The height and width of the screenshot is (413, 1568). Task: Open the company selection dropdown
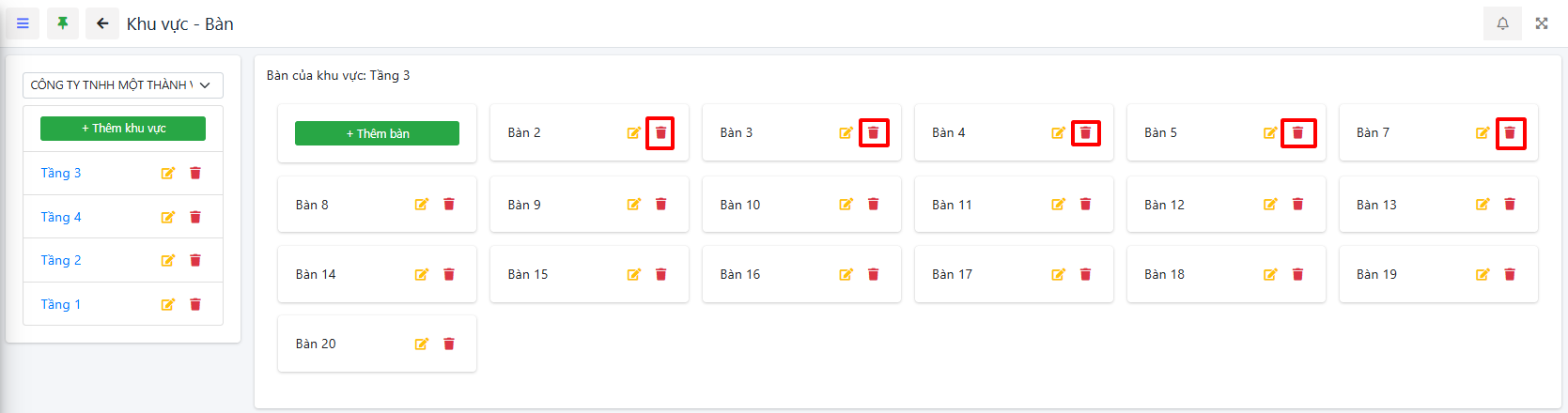click(123, 85)
